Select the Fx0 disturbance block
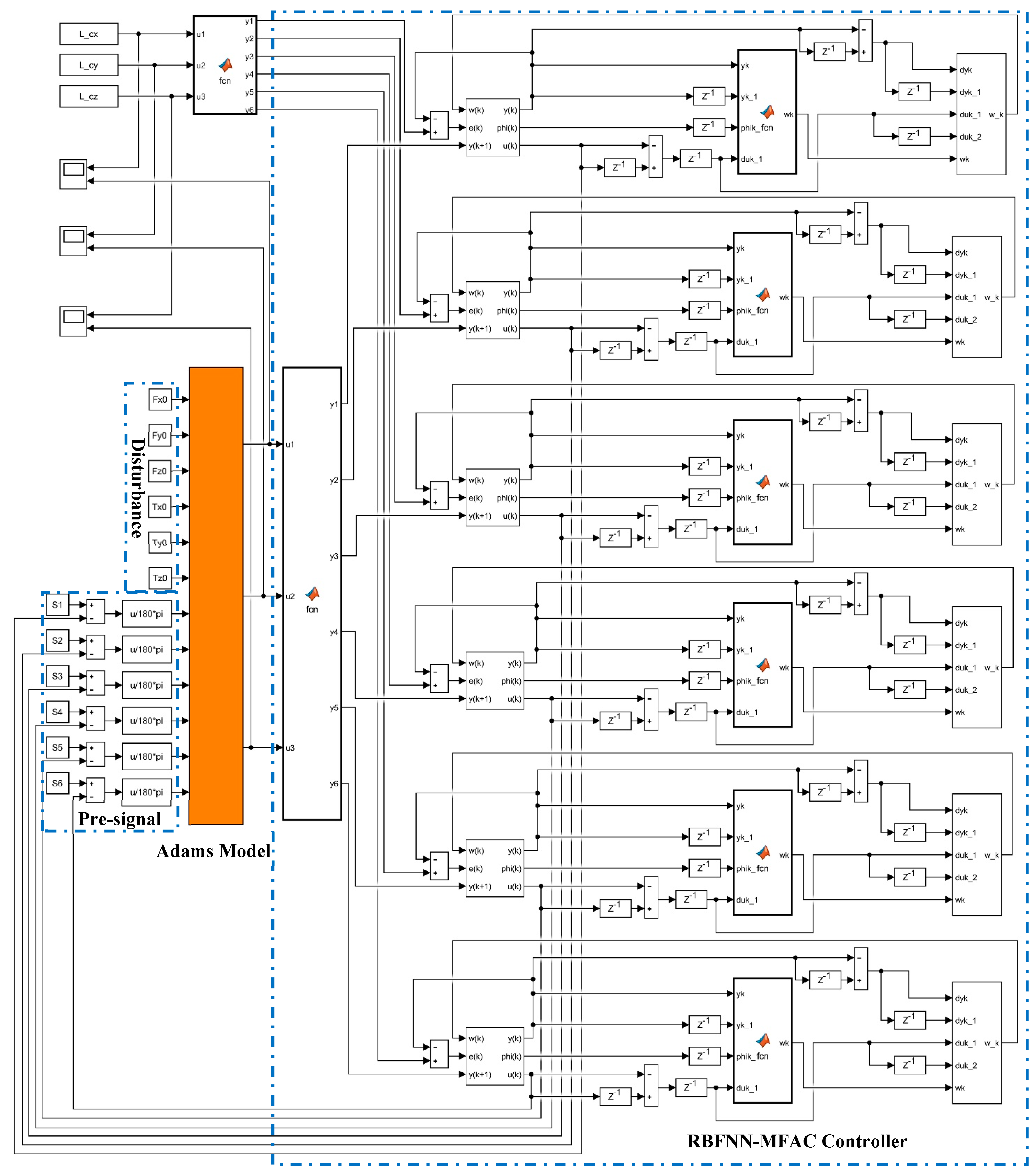 coord(160,400)
